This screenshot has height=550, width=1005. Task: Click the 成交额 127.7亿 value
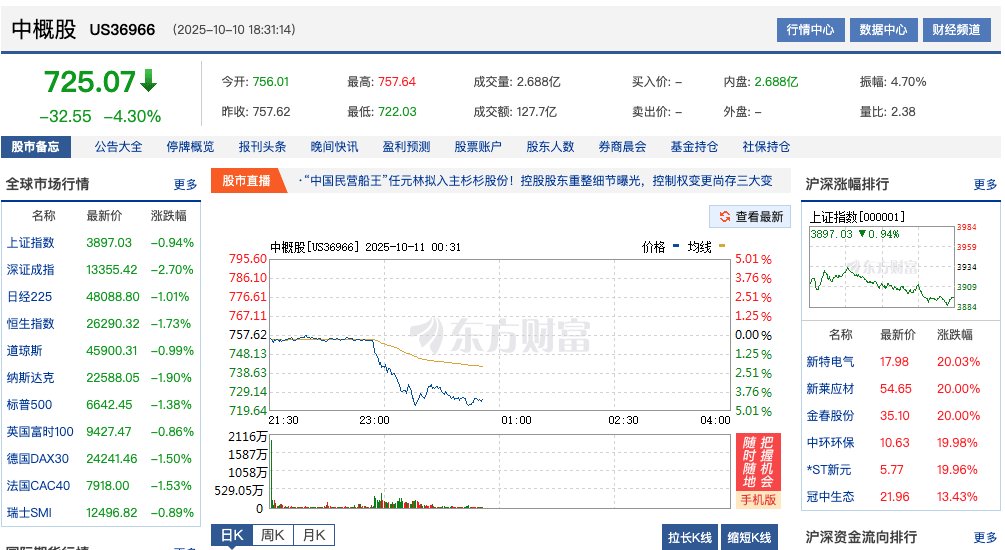pos(536,112)
